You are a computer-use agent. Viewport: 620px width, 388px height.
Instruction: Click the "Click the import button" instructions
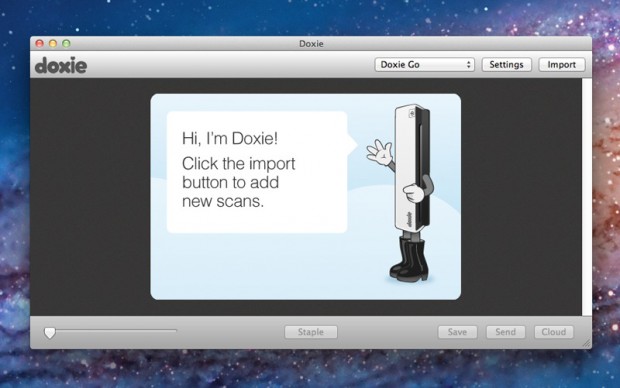click(238, 182)
